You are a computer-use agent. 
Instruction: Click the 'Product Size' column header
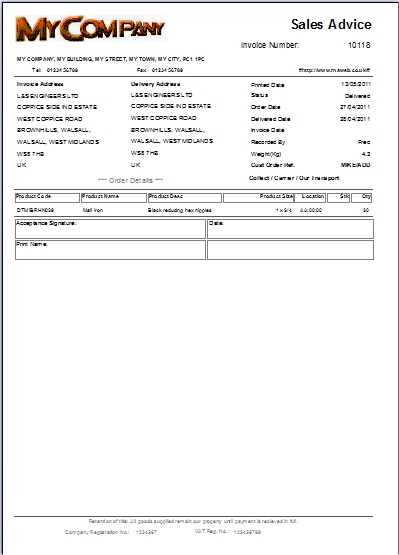click(258, 198)
